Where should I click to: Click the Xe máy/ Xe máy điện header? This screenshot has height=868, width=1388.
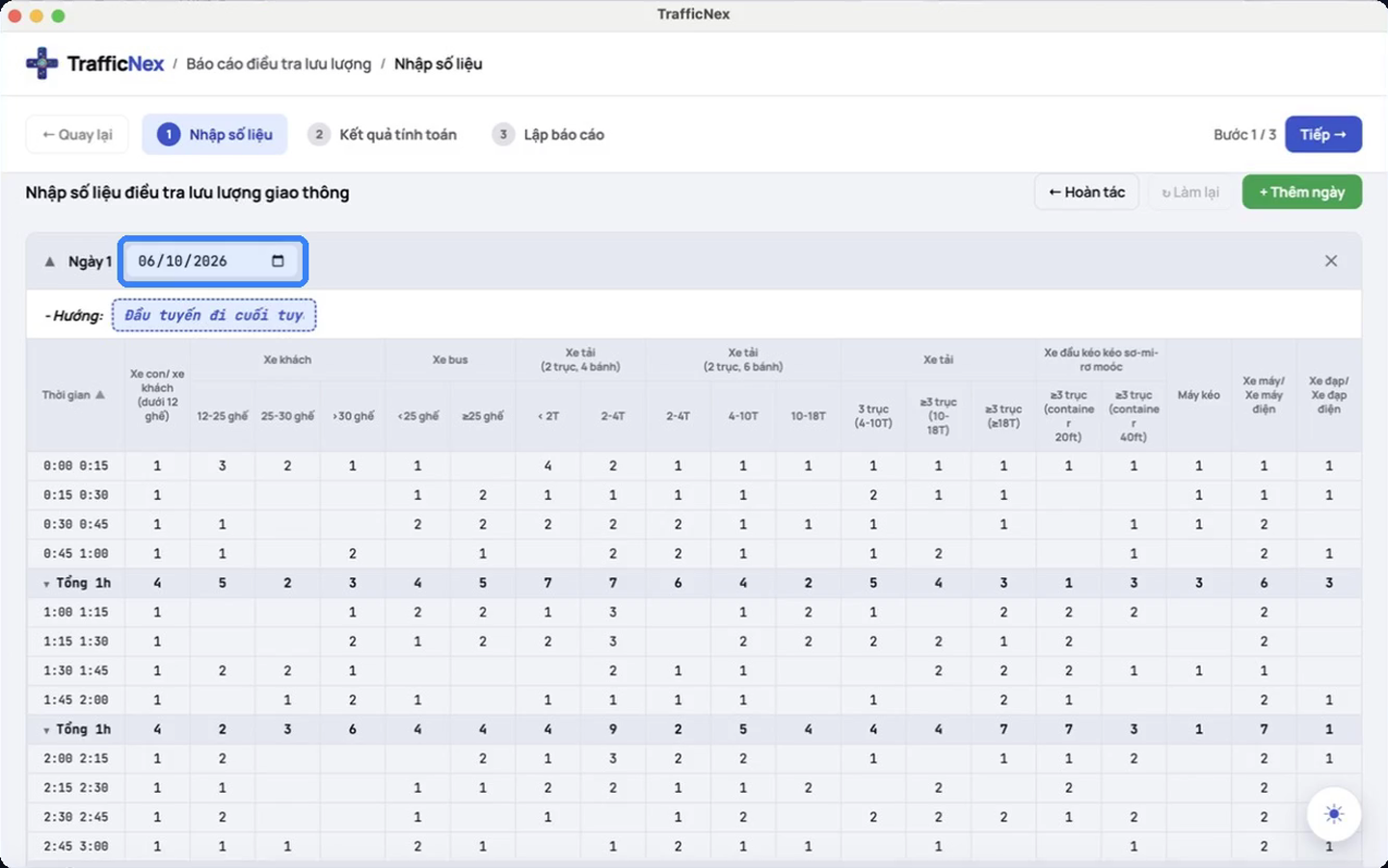coord(1264,395)
